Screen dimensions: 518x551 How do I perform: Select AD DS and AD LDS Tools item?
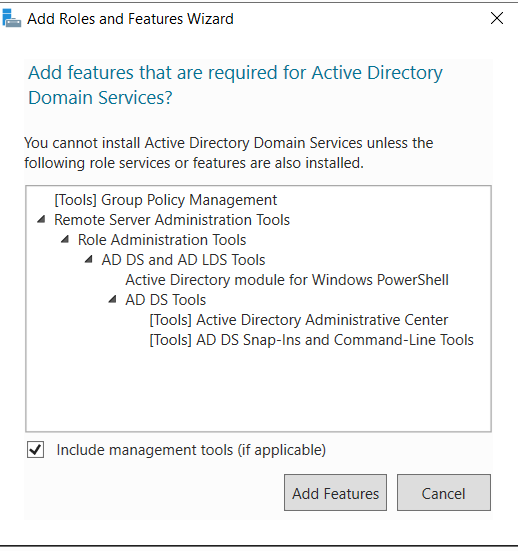(x=183, y=260)
